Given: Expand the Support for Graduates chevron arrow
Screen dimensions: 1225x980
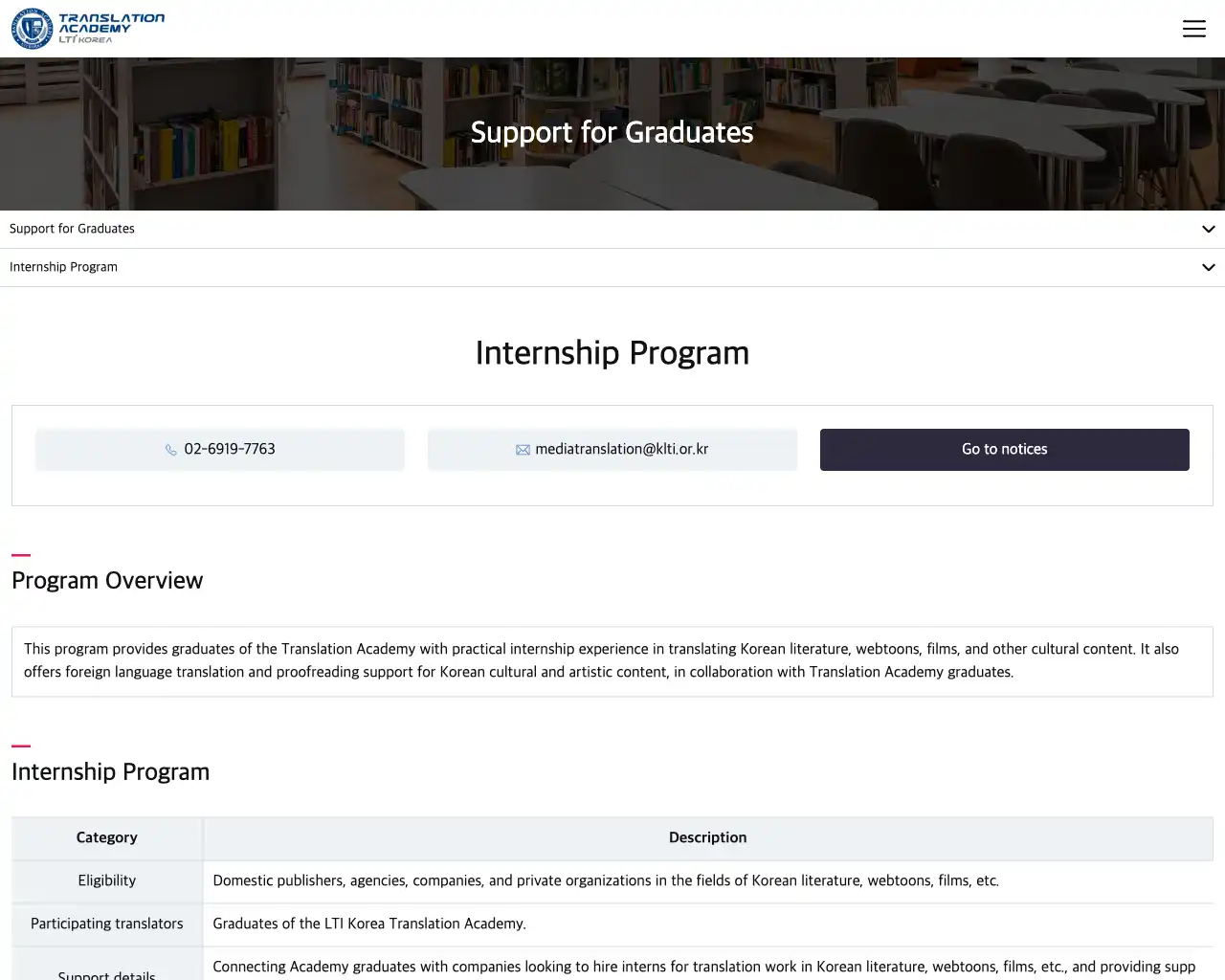Looking at the screenshot, I should coord(1208,230).
